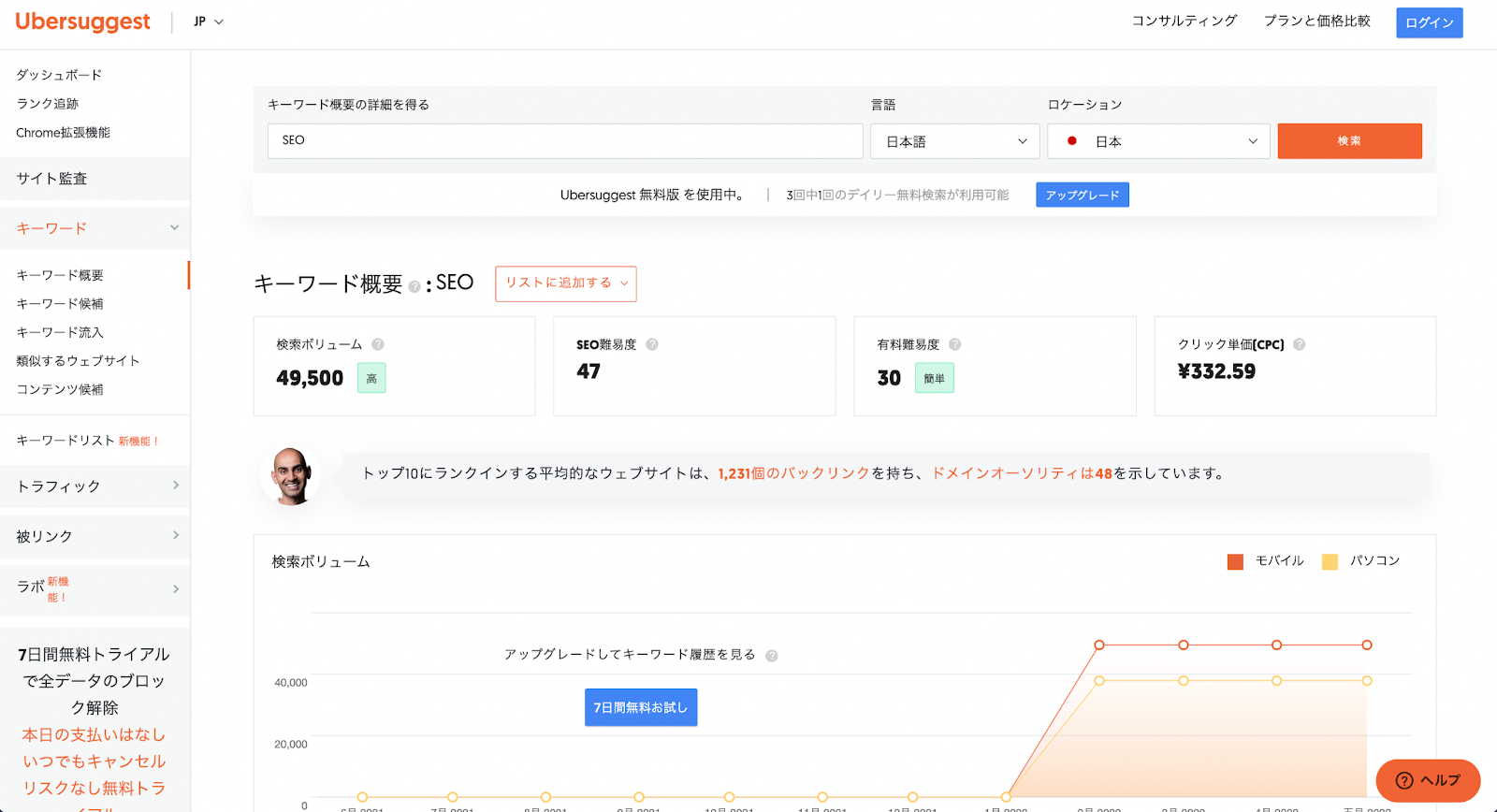Open the JP region dropdown

coord(209,22)
